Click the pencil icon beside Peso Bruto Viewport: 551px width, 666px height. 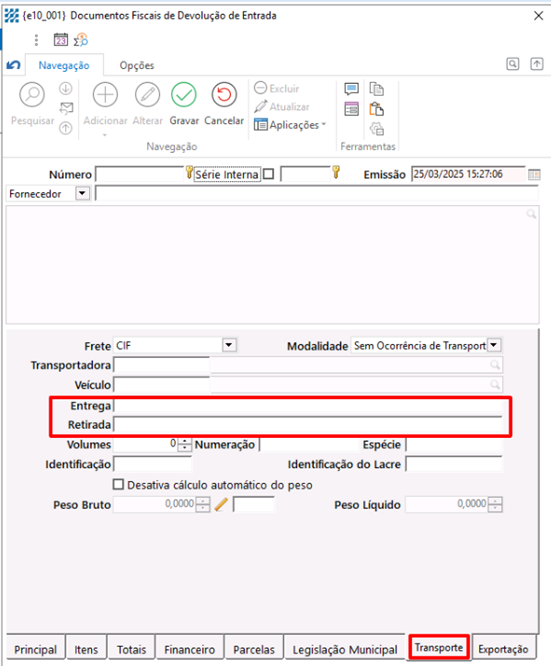[221, 505]
